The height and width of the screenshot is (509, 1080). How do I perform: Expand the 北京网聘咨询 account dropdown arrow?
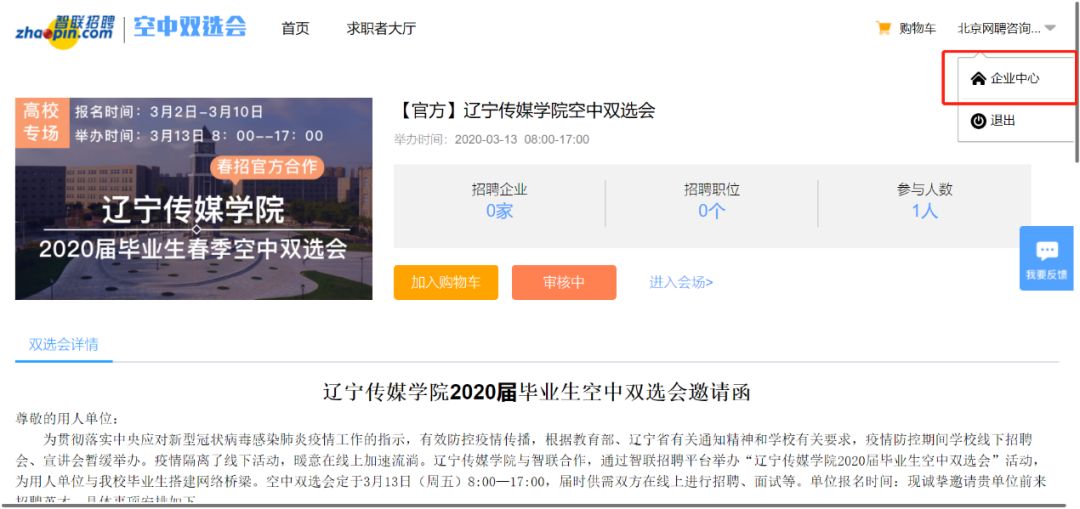point(1050,28)
